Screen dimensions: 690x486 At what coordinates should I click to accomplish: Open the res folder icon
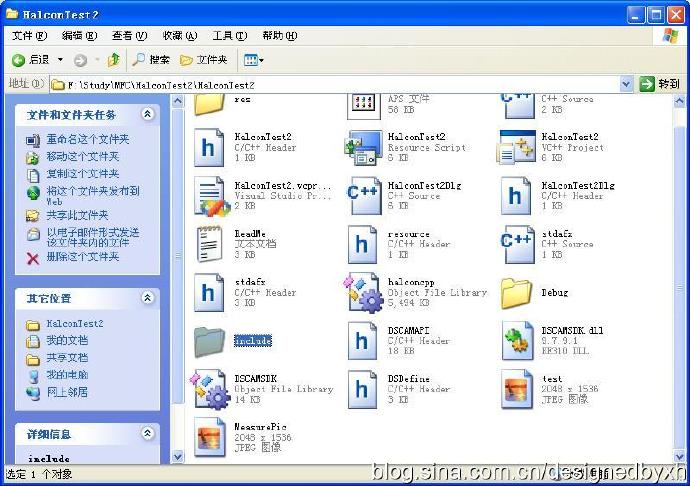(209, 104)
